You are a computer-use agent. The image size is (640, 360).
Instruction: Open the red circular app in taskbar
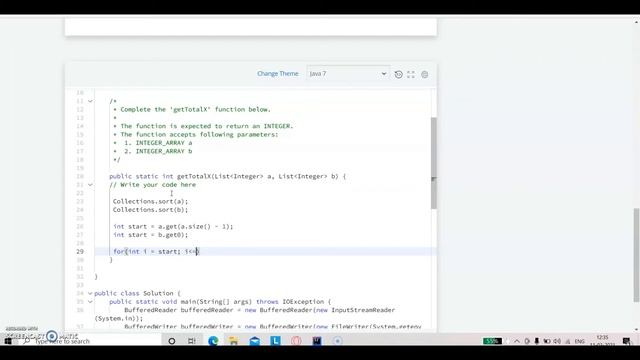(x=296, y=341)
